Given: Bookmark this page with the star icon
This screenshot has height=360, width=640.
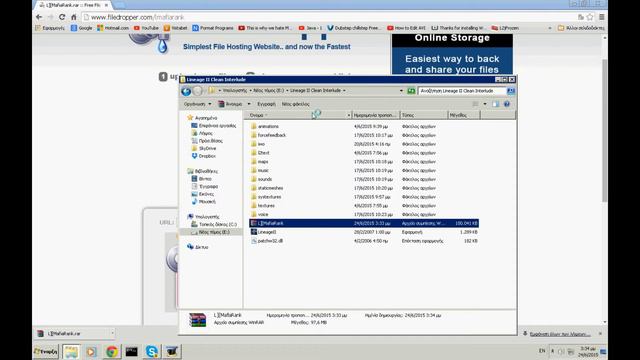Looking at the screenshot, I should 590,17.
